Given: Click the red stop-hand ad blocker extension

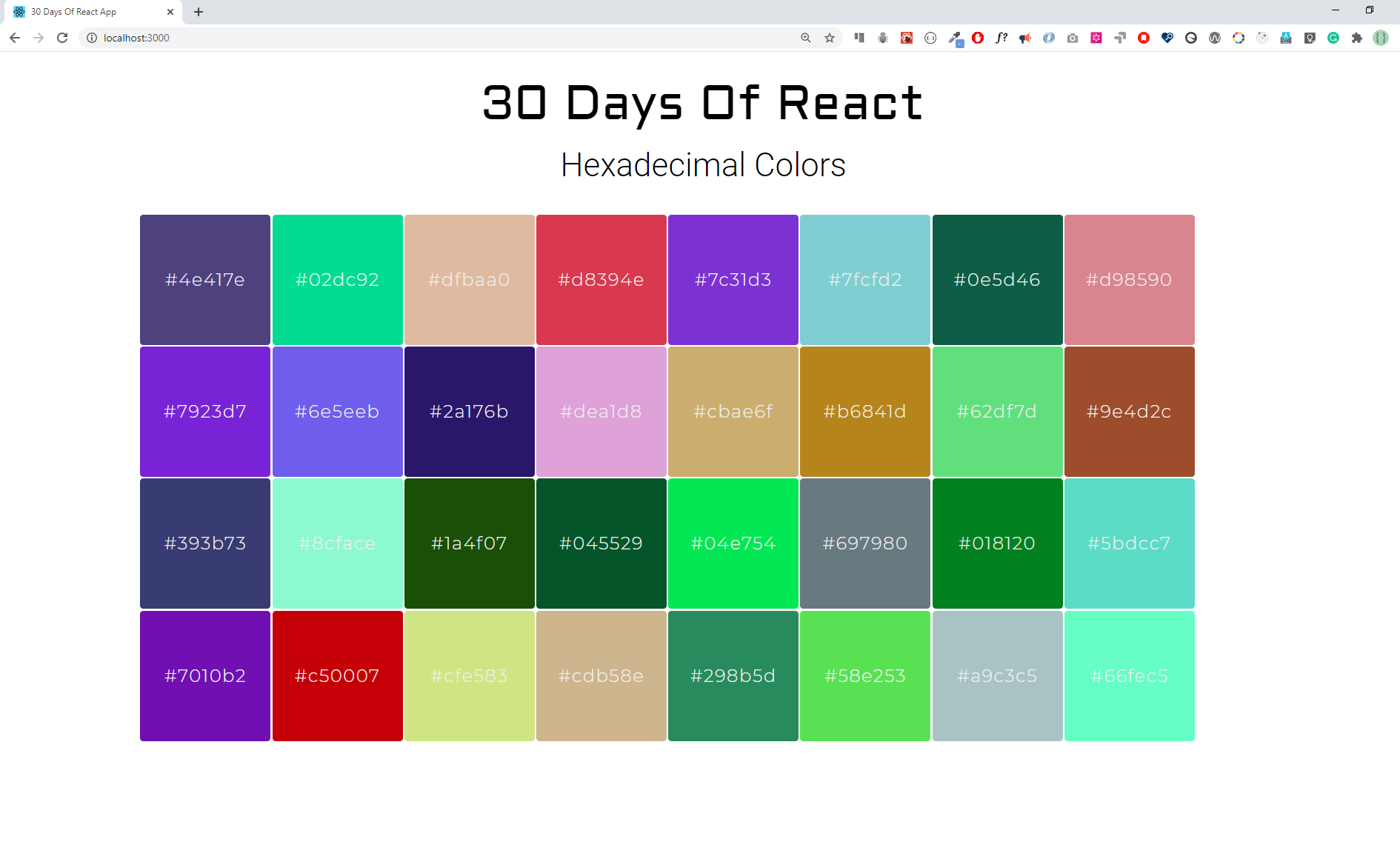Looking at the screenshot, I should pos(978,38).
